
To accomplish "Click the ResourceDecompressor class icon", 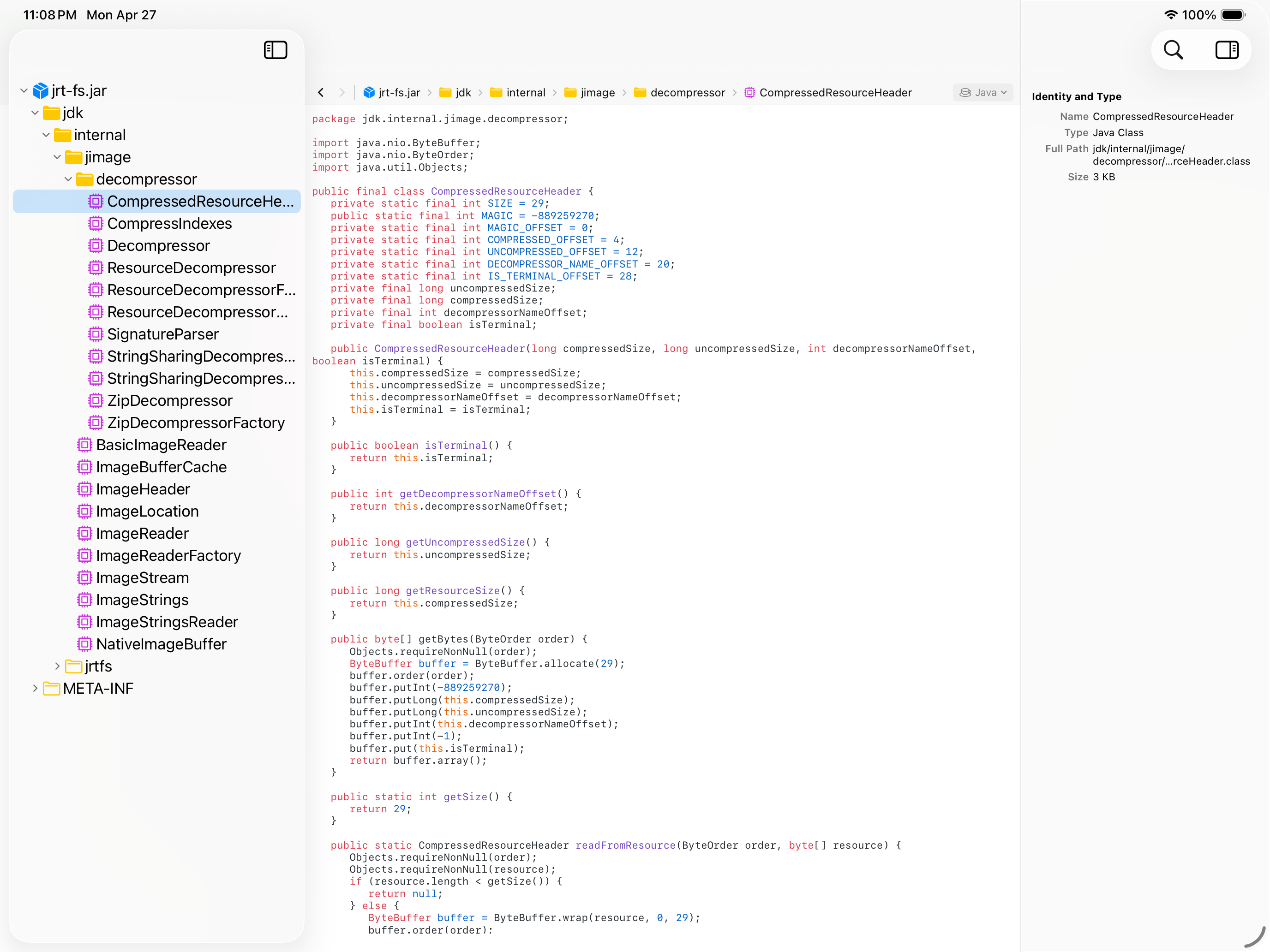I will point(96,268).
